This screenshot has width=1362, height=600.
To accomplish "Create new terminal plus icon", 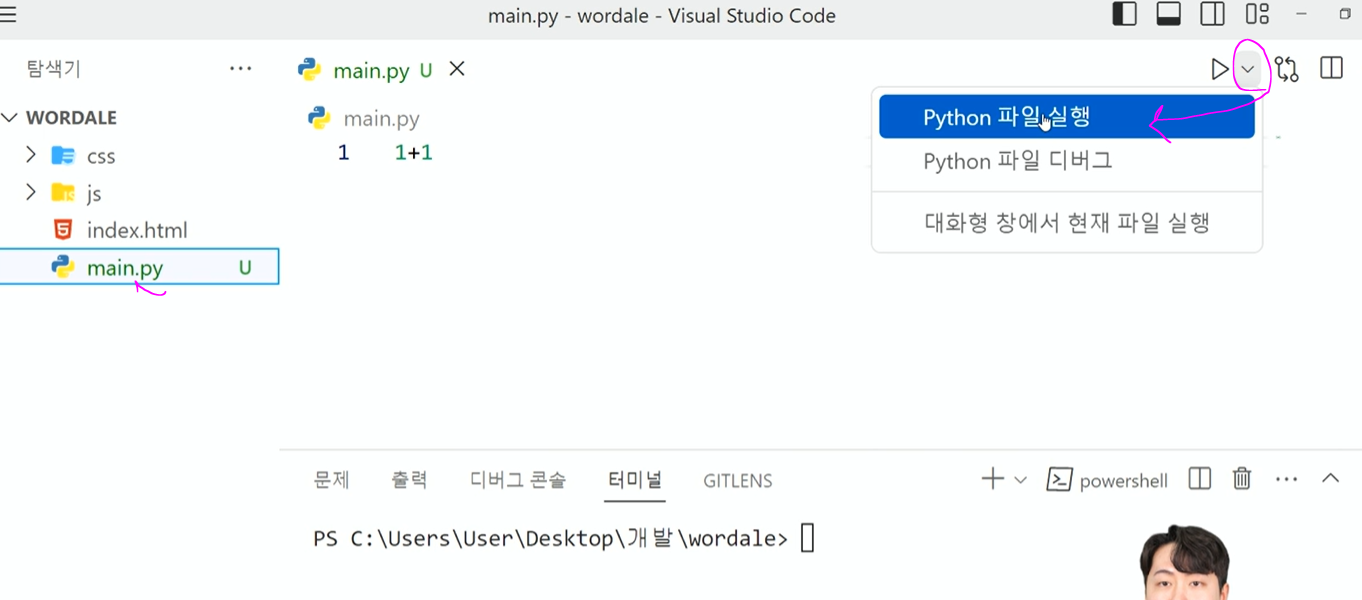I will tap(992, 479).
